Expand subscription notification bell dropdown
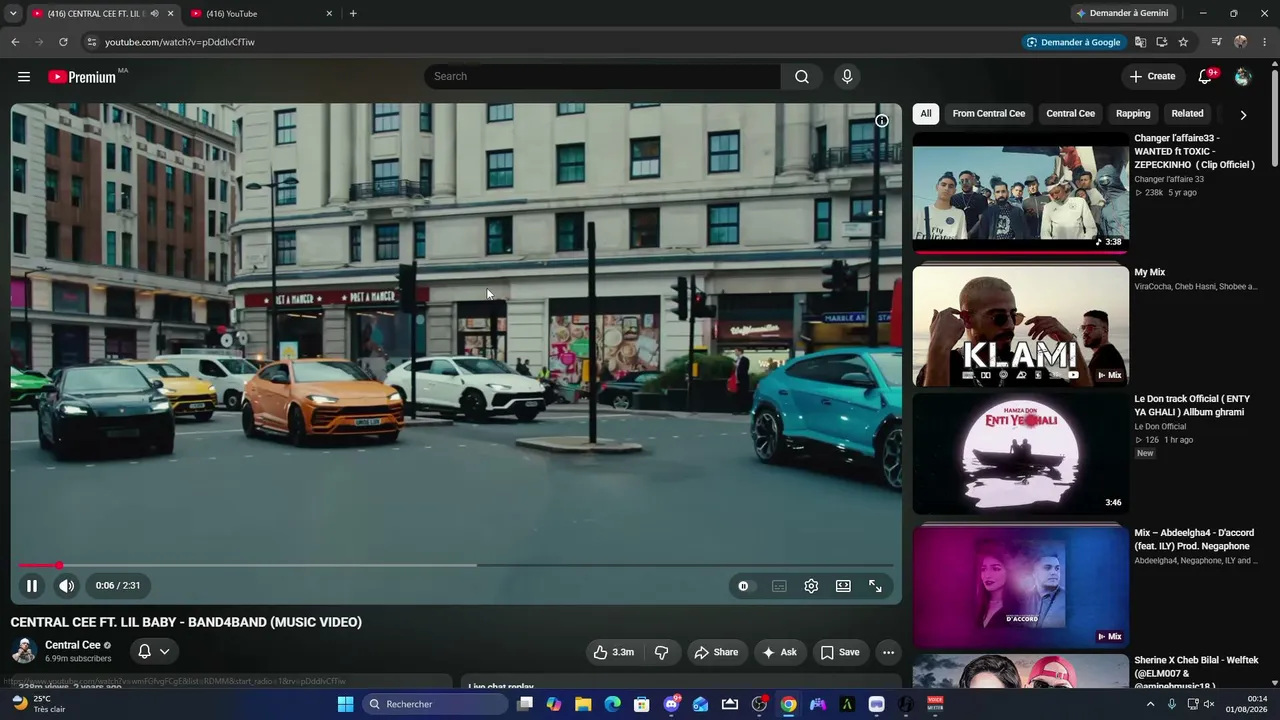1280x720 pixels. [153, 651]
